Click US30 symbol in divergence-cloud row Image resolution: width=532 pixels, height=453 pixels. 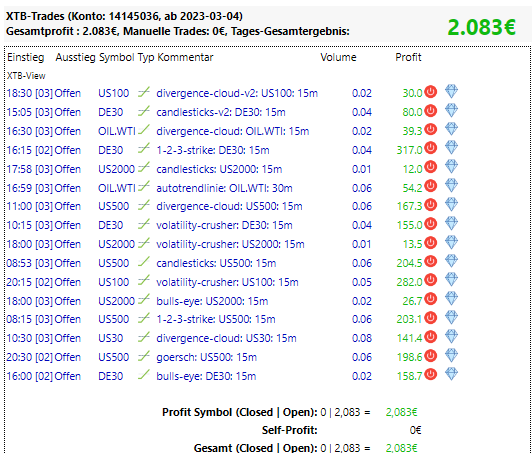(x=110, y=338)
